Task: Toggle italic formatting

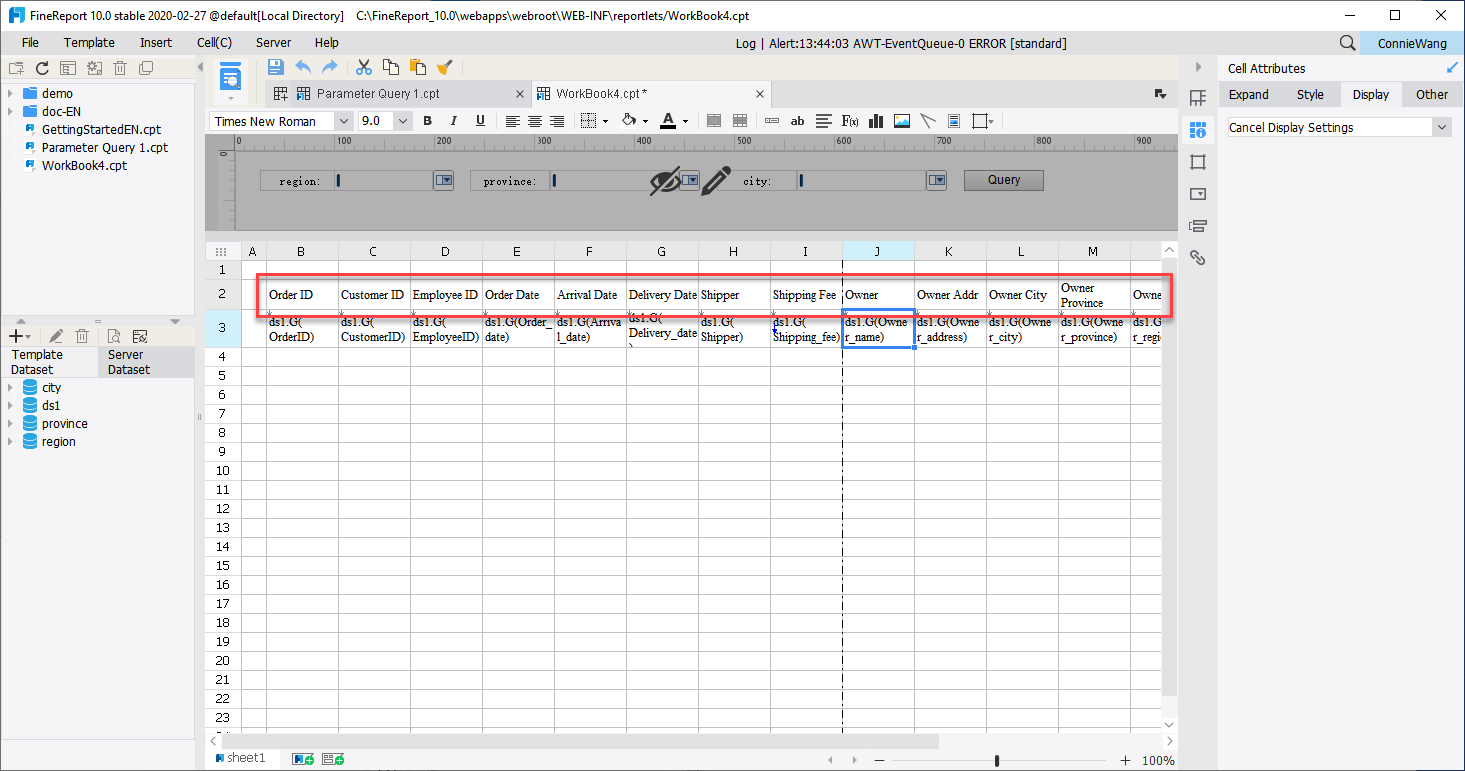Action: click(x=454, y=121)
